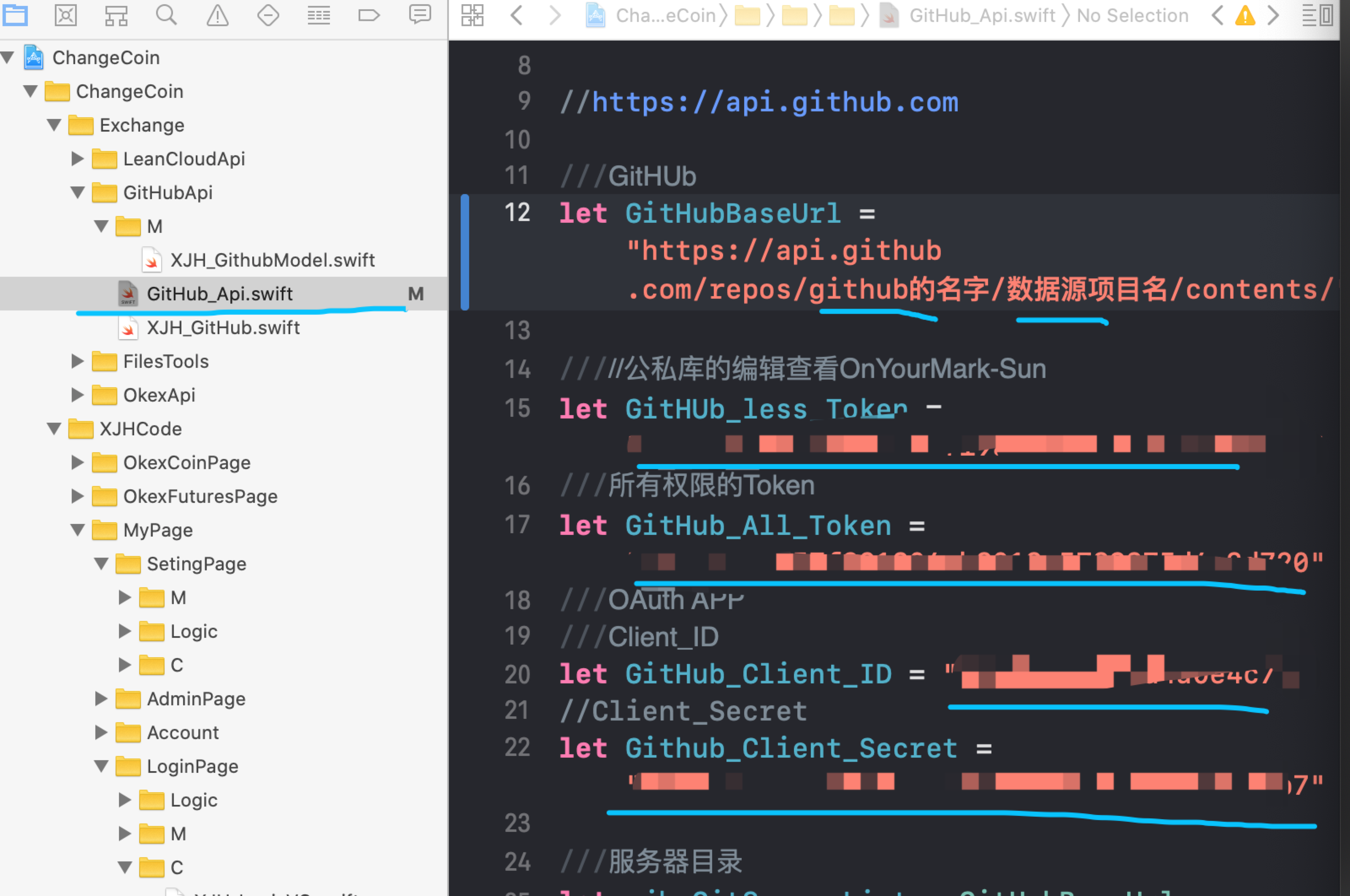
Task: Click line number 17 in gutter
Action: [x=517, y=525]
